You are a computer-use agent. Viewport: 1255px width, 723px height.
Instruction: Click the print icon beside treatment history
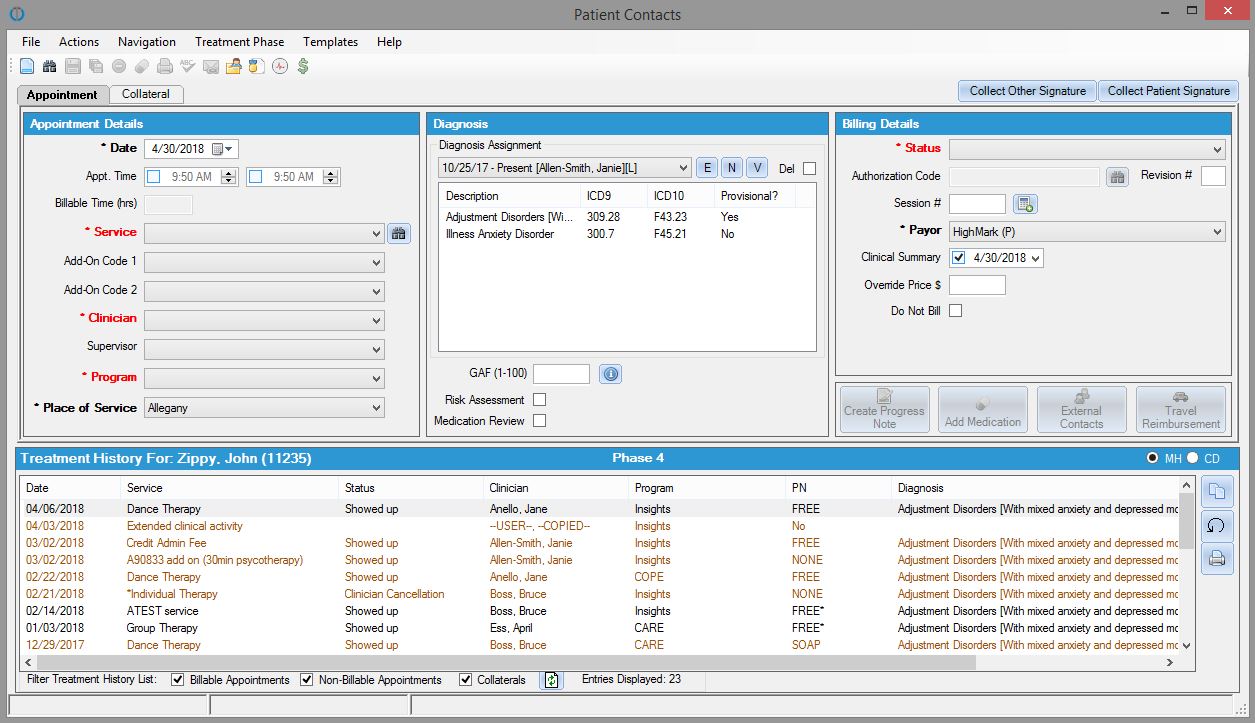coord(1217,558)
